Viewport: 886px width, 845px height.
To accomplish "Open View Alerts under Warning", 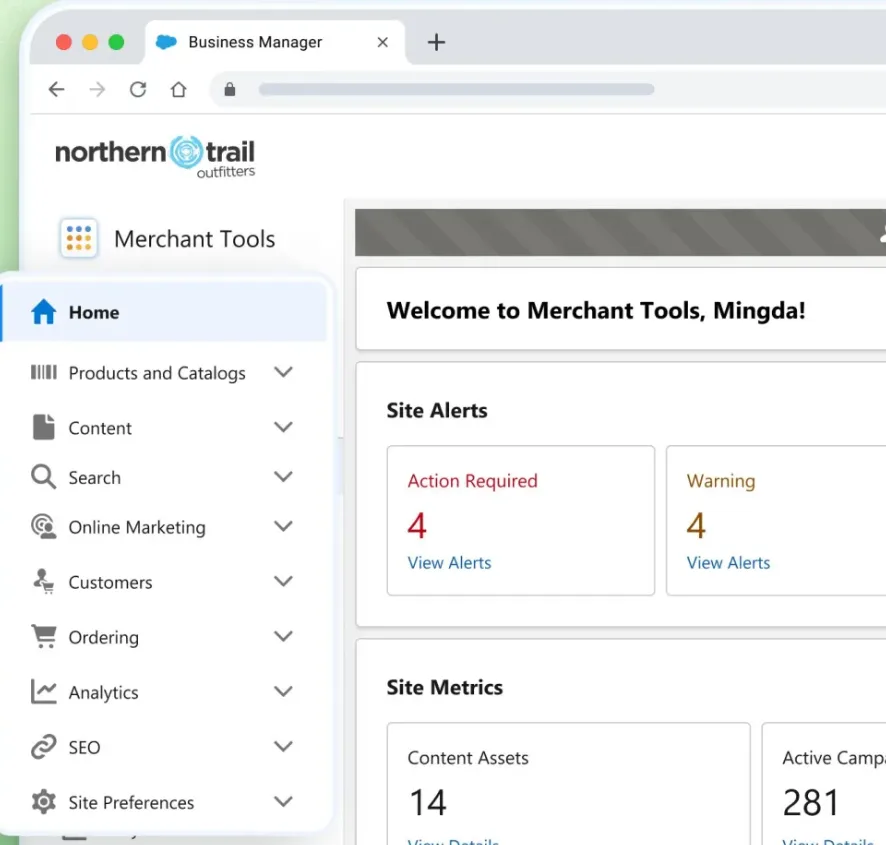I will coord(728,563).
